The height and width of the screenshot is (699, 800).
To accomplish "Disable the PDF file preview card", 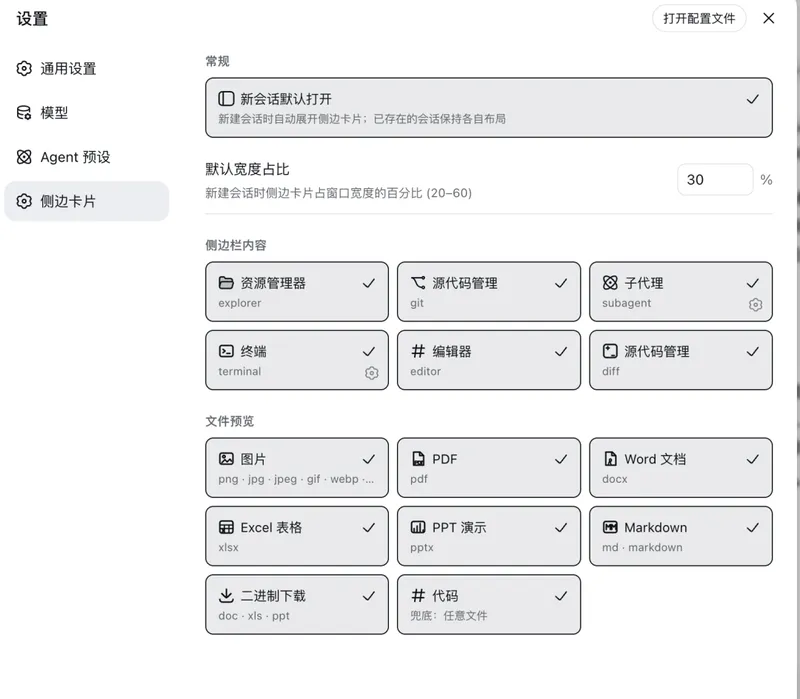I will (x=489, y=467).
